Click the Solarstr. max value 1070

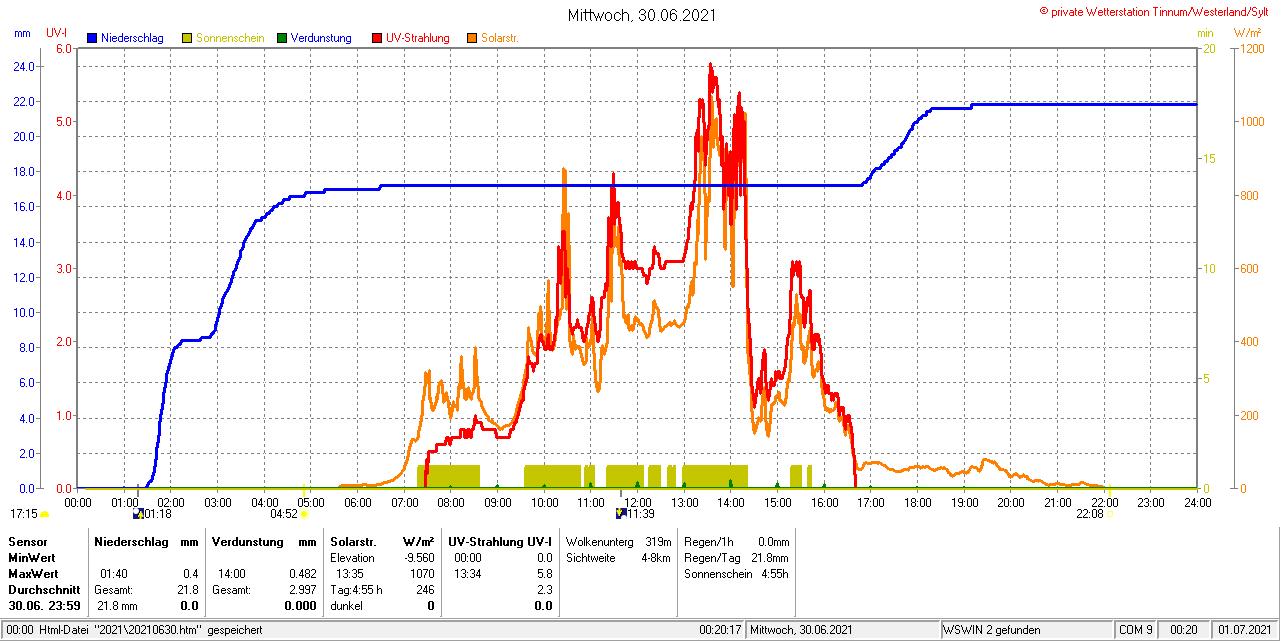pos(422,574)
